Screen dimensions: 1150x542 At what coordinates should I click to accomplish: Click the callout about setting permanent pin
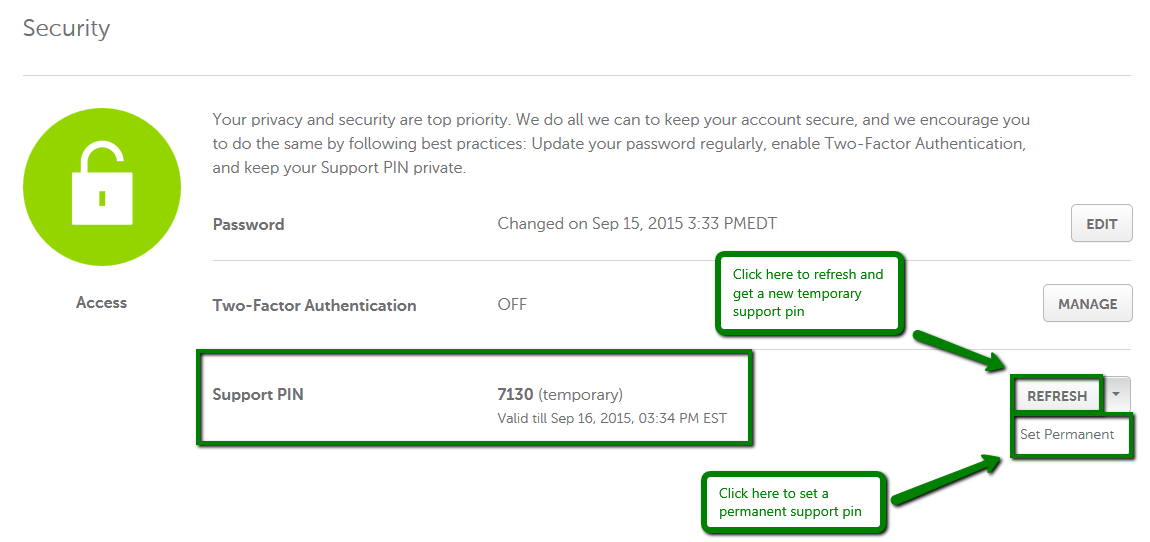[794, 502]
